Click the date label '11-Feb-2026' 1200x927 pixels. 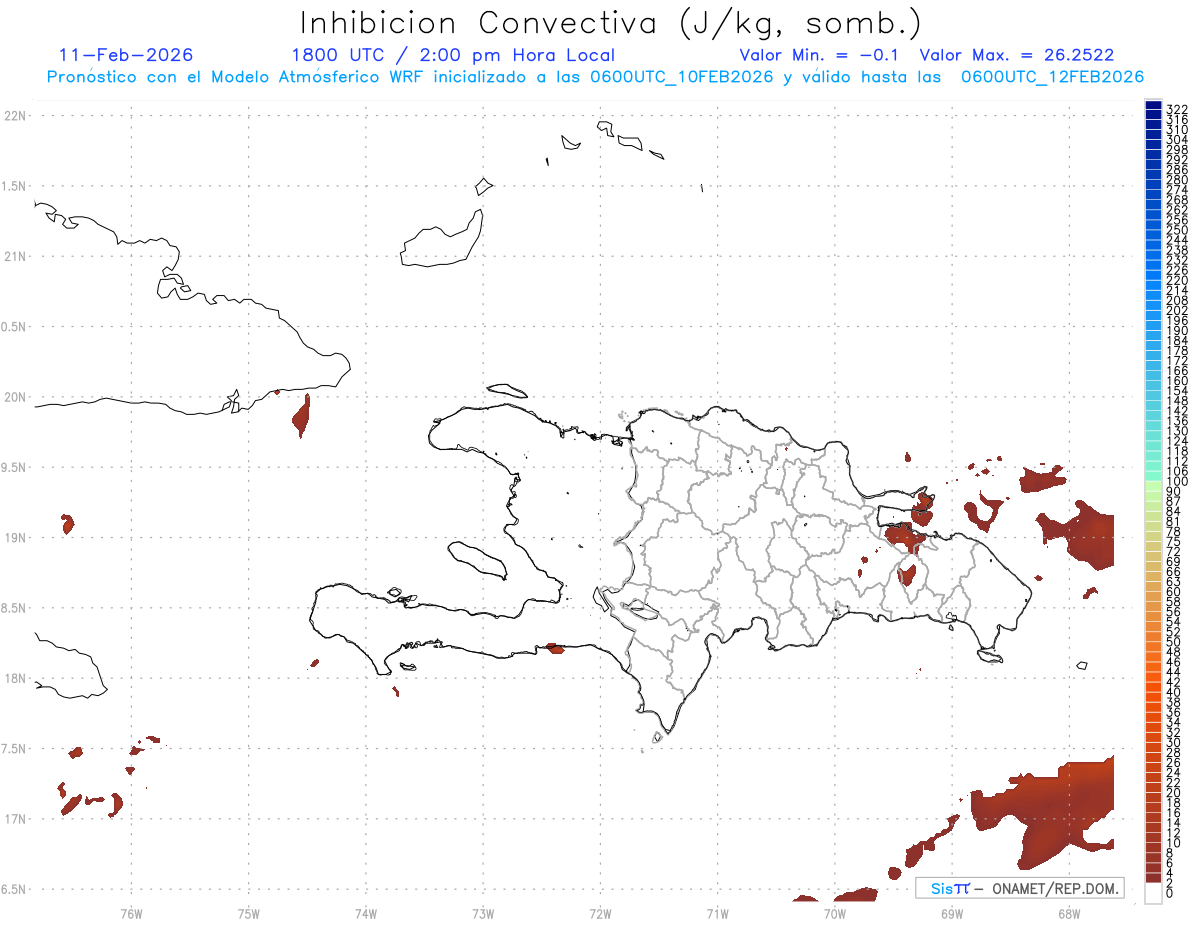(126, 55)
